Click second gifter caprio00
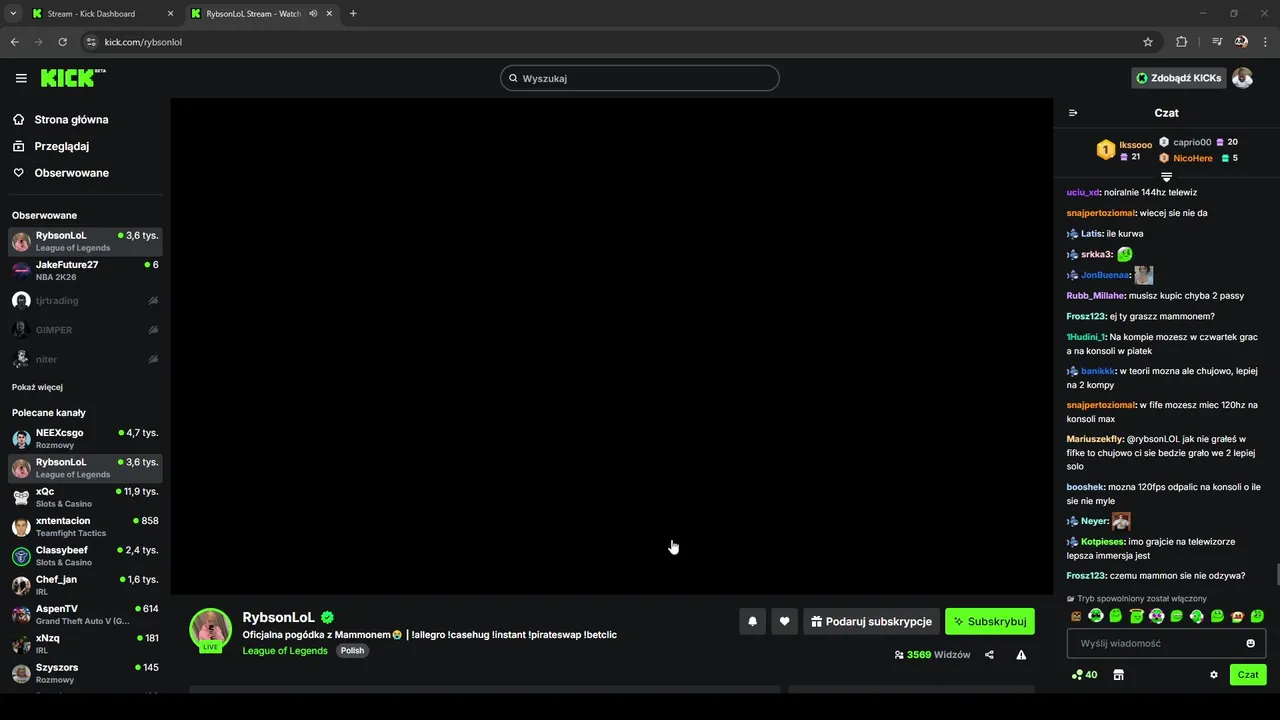 (x=1192, y=142)
